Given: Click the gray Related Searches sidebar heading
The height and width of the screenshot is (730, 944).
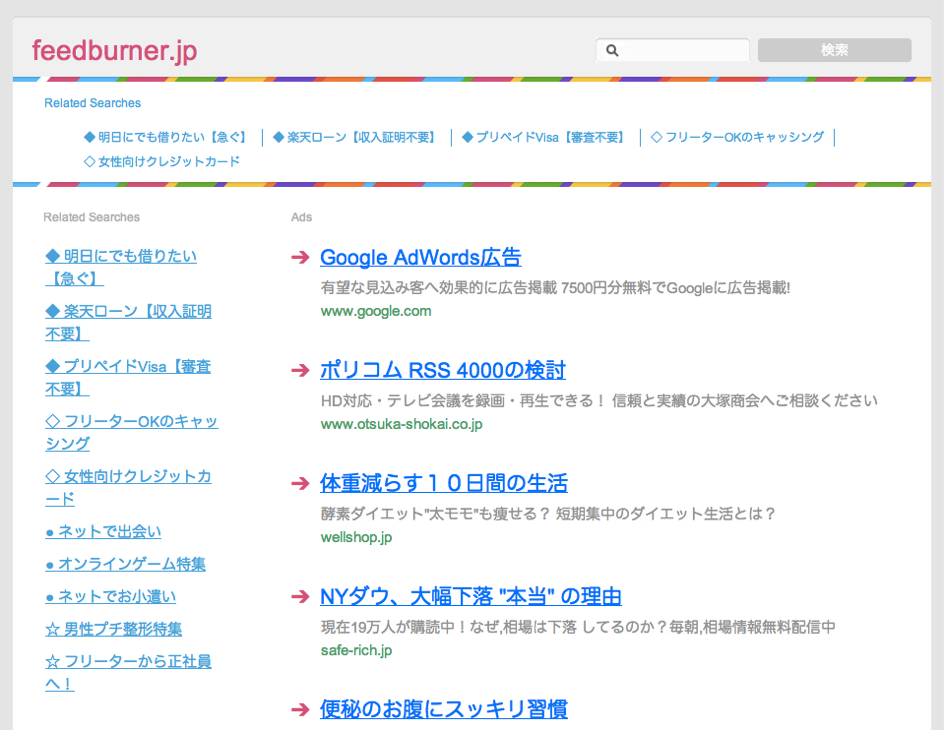Looking at the screenshot, I should (92, 217).
